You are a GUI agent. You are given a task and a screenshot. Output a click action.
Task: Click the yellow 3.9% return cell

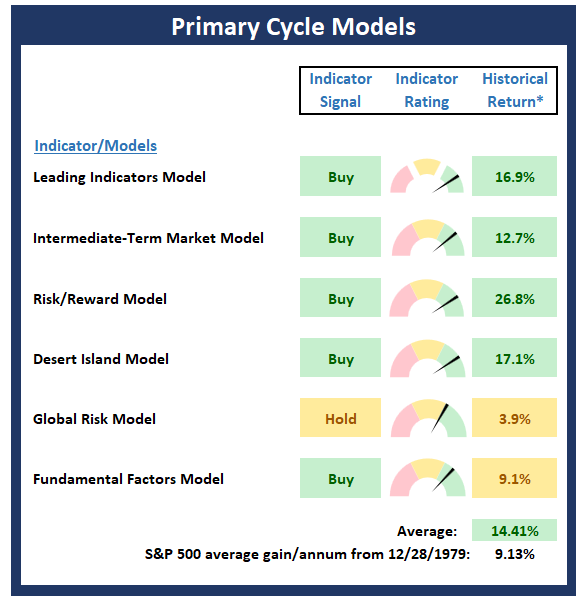[x=514, y=418]
